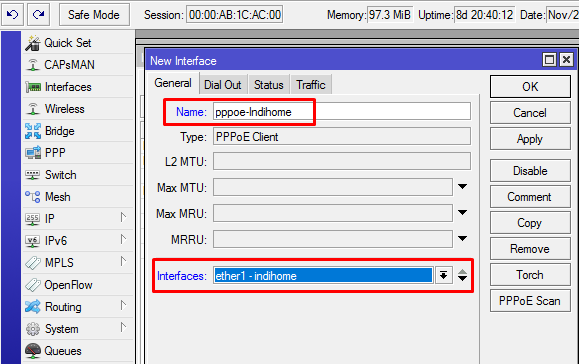
Task: Click the OpenFlow tag icon
Action: click(x=33, y=285)
